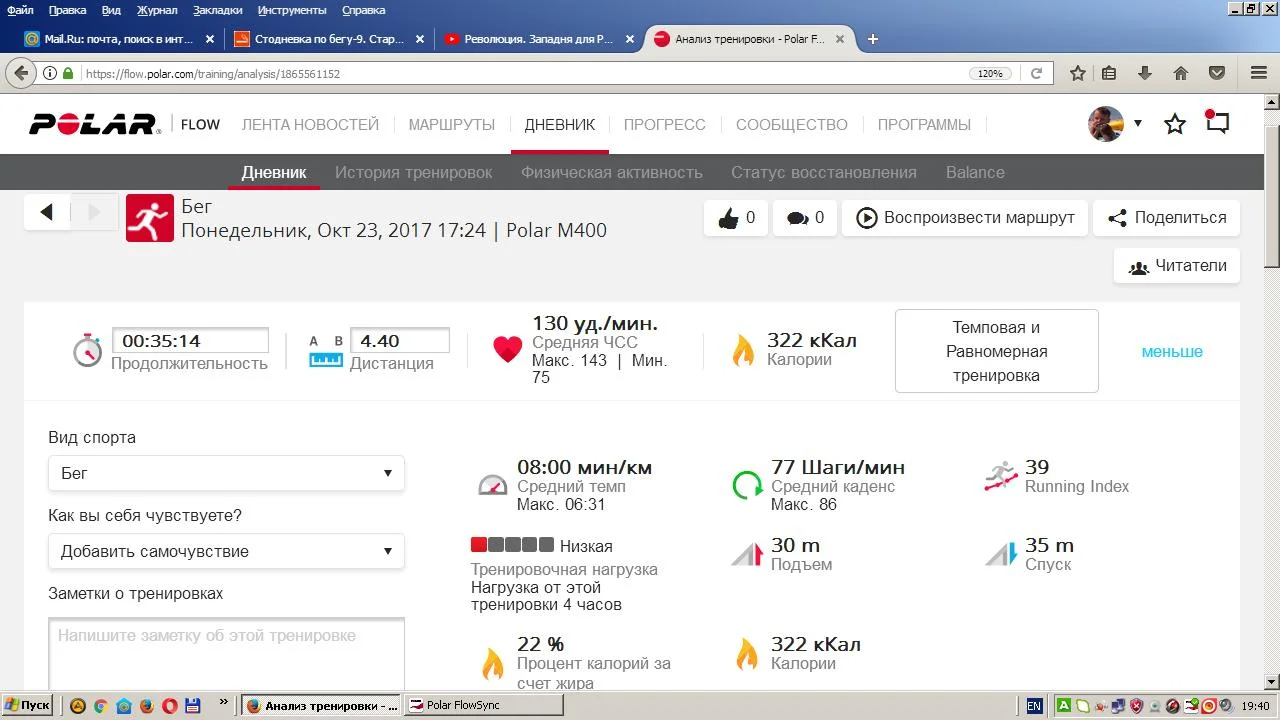Click the EN language indicator in tray

1034,706
